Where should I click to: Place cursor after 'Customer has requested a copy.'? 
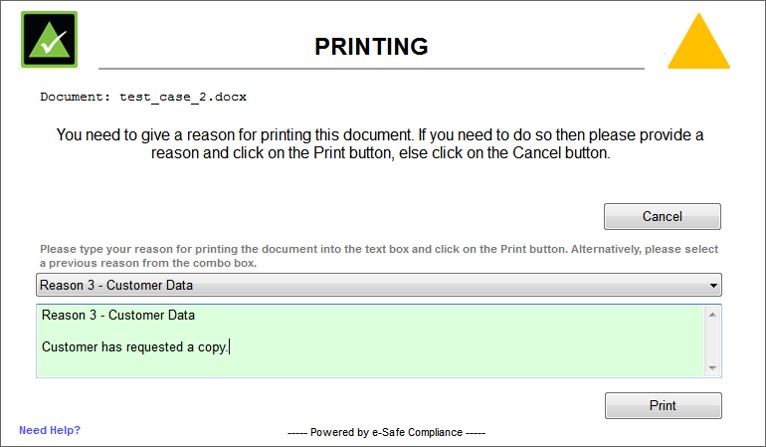click(229, 348)
